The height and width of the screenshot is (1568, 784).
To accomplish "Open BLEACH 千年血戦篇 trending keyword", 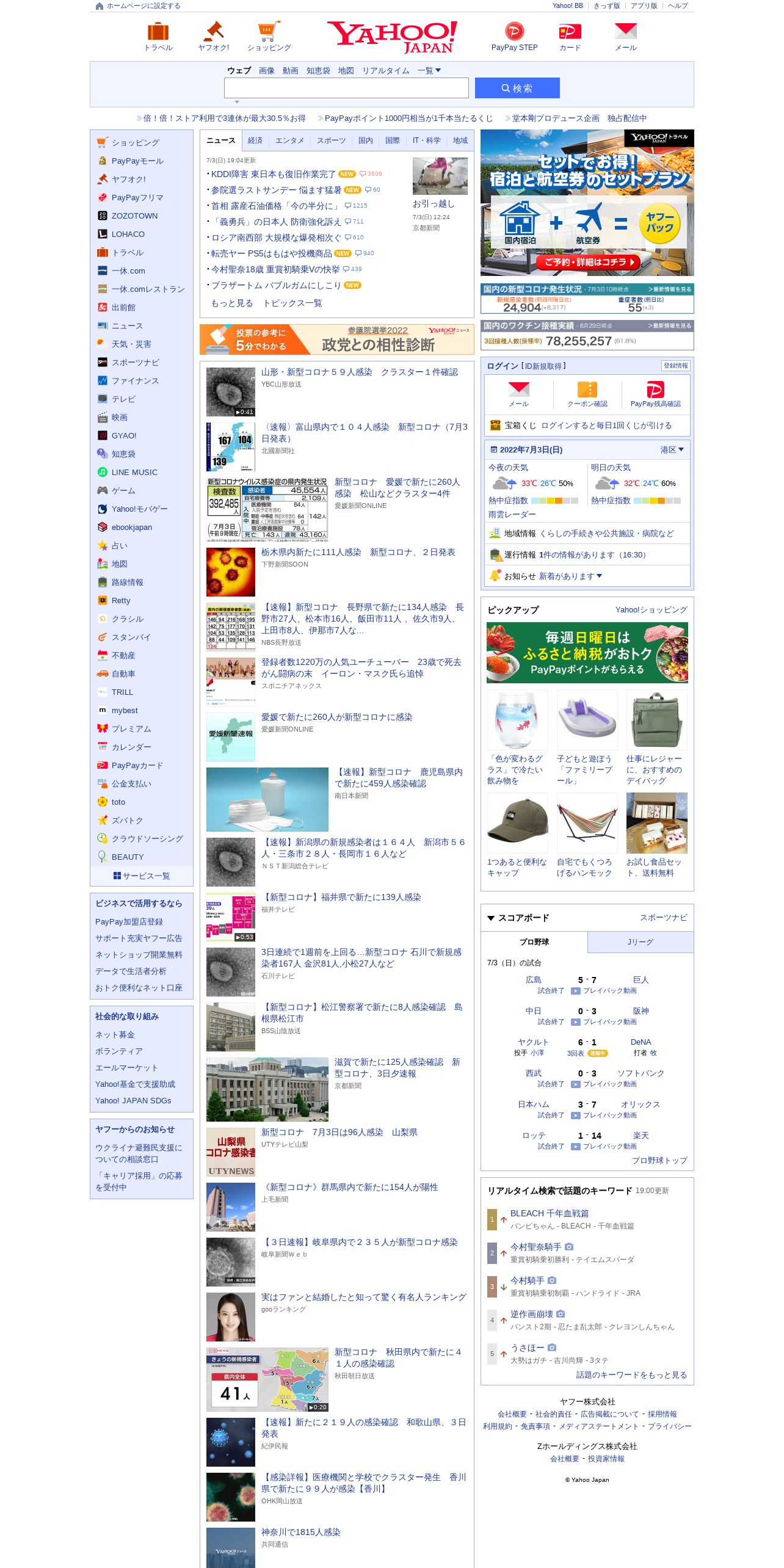I will [x=550, y=1213].
